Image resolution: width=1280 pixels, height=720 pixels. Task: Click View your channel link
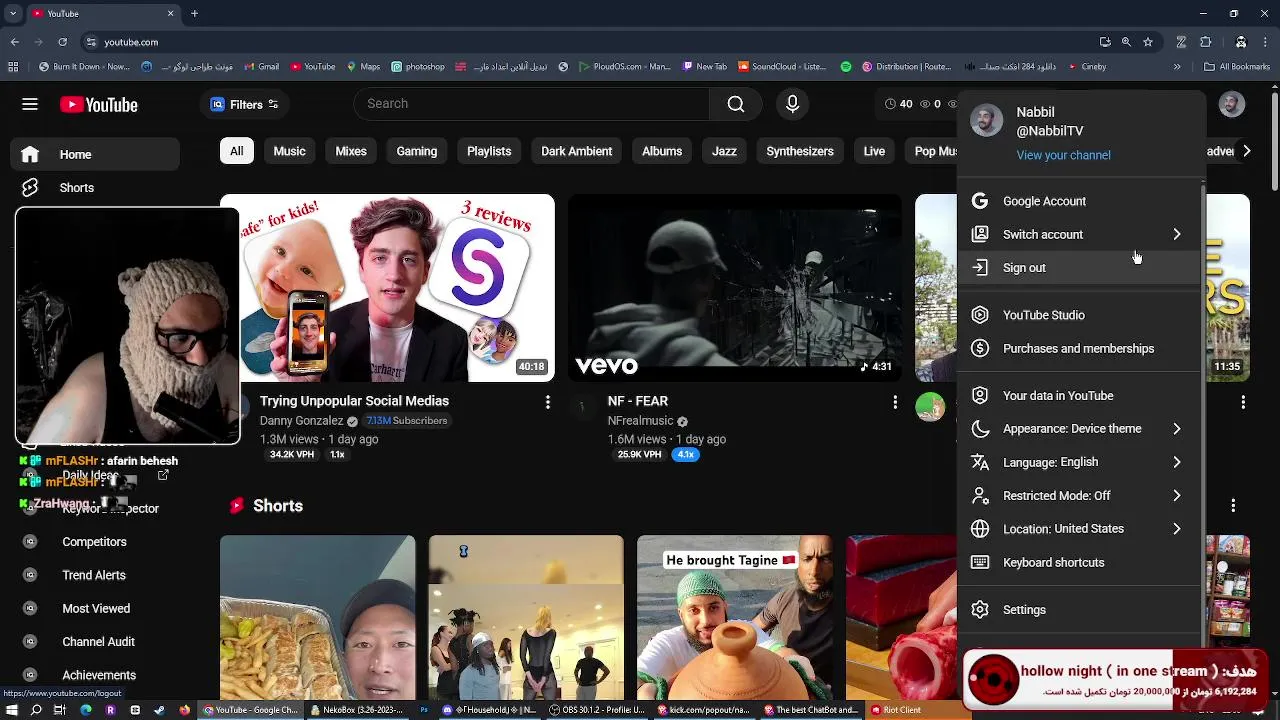click(x=1063, y=155)
